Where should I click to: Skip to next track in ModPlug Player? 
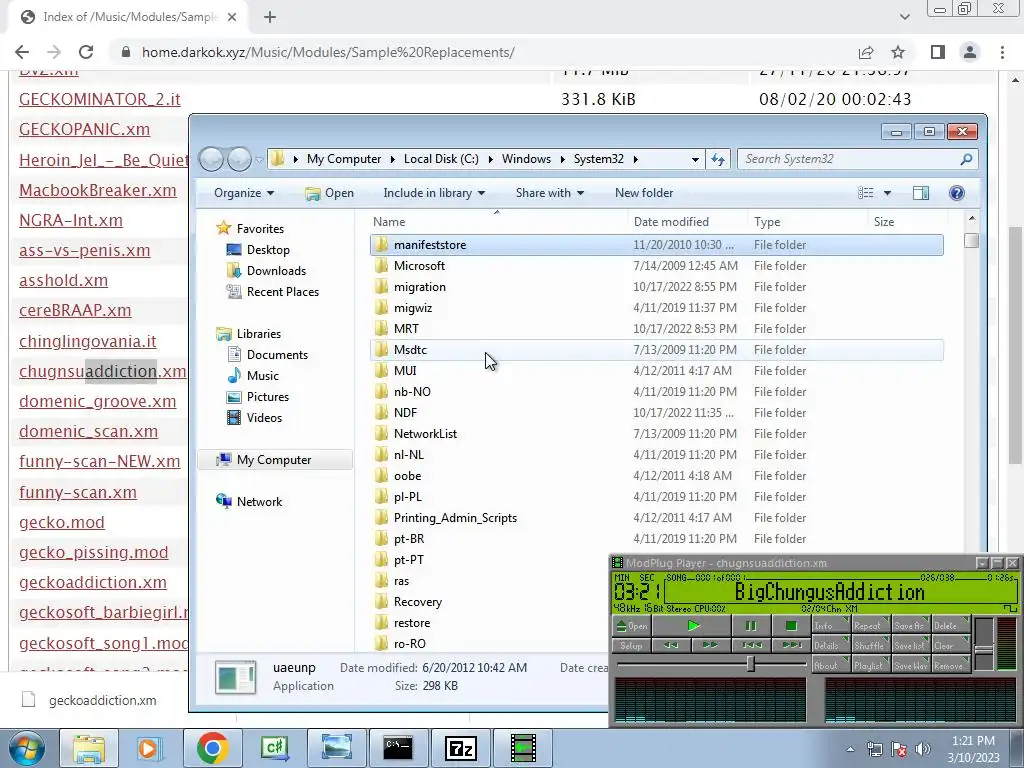pos(790,645)
